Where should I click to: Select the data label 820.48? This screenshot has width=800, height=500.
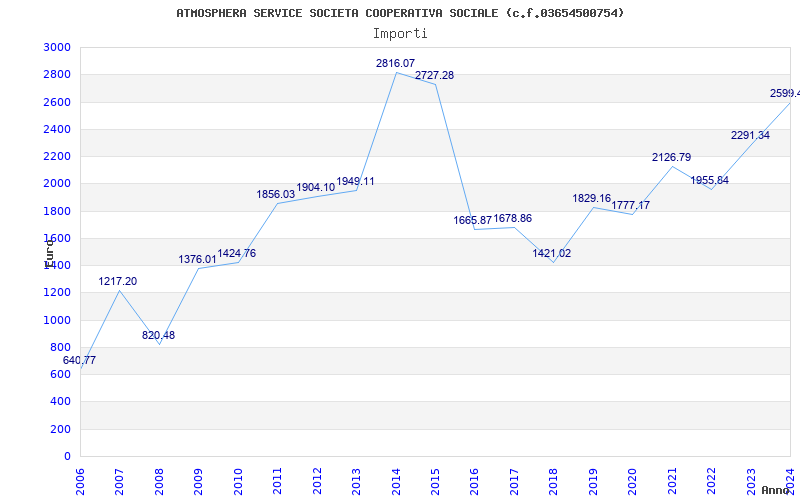(x=158, y=336)
